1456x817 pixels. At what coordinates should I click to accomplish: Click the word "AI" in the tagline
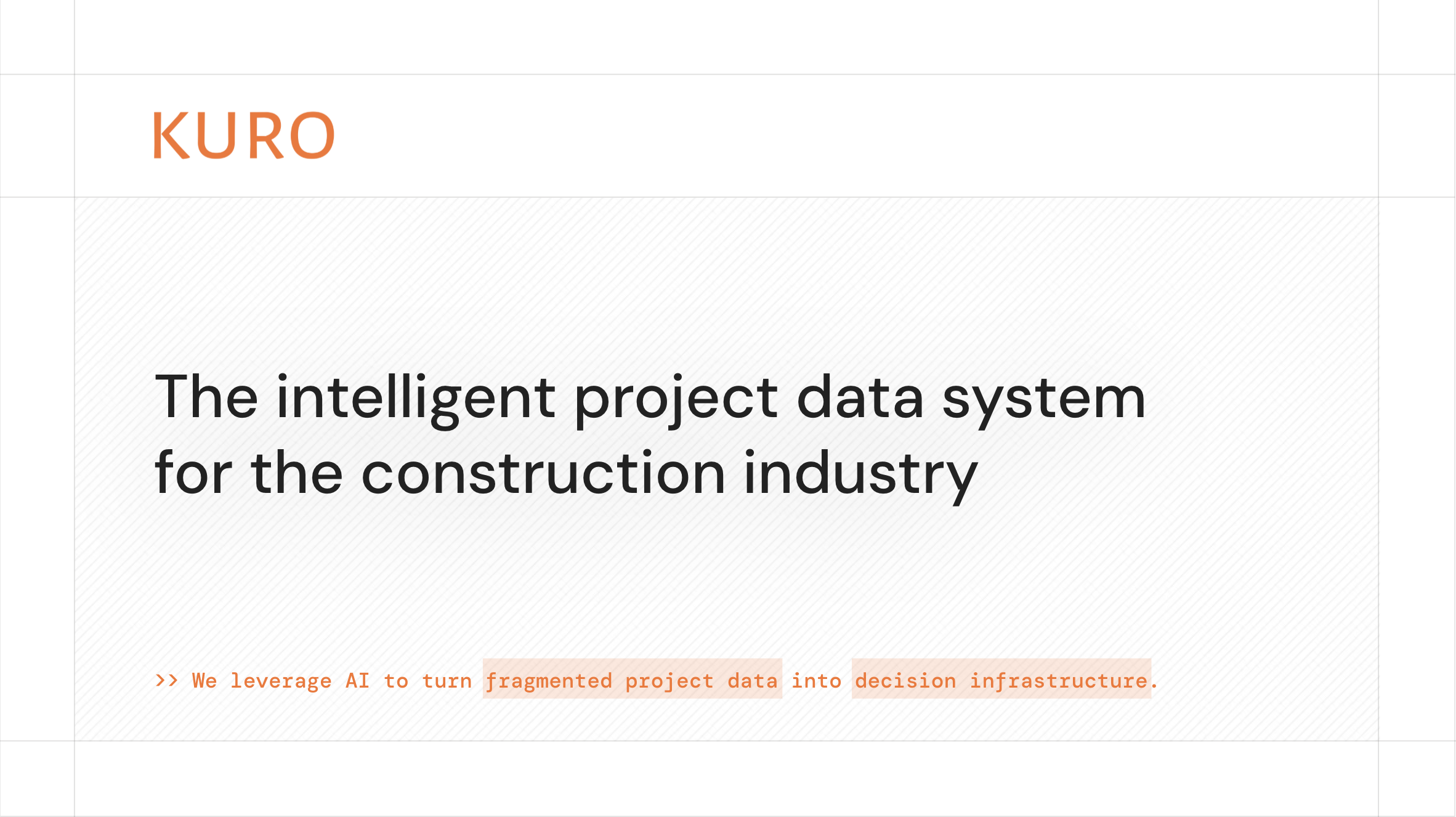point(357,680)
